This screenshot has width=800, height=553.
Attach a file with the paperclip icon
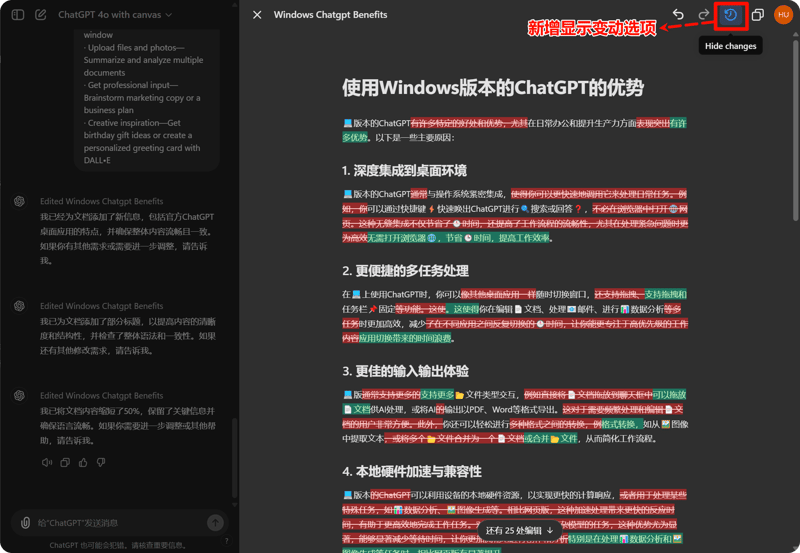coord(25,523)
